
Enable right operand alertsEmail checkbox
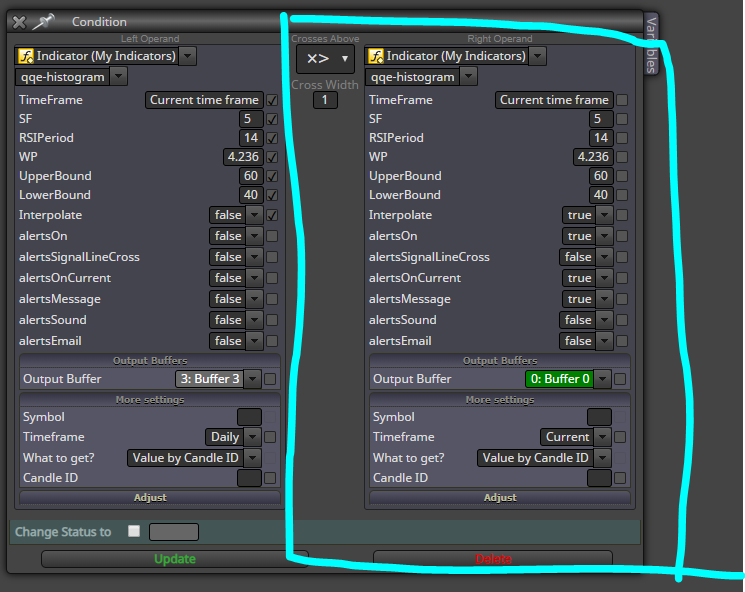pos(621,341)
